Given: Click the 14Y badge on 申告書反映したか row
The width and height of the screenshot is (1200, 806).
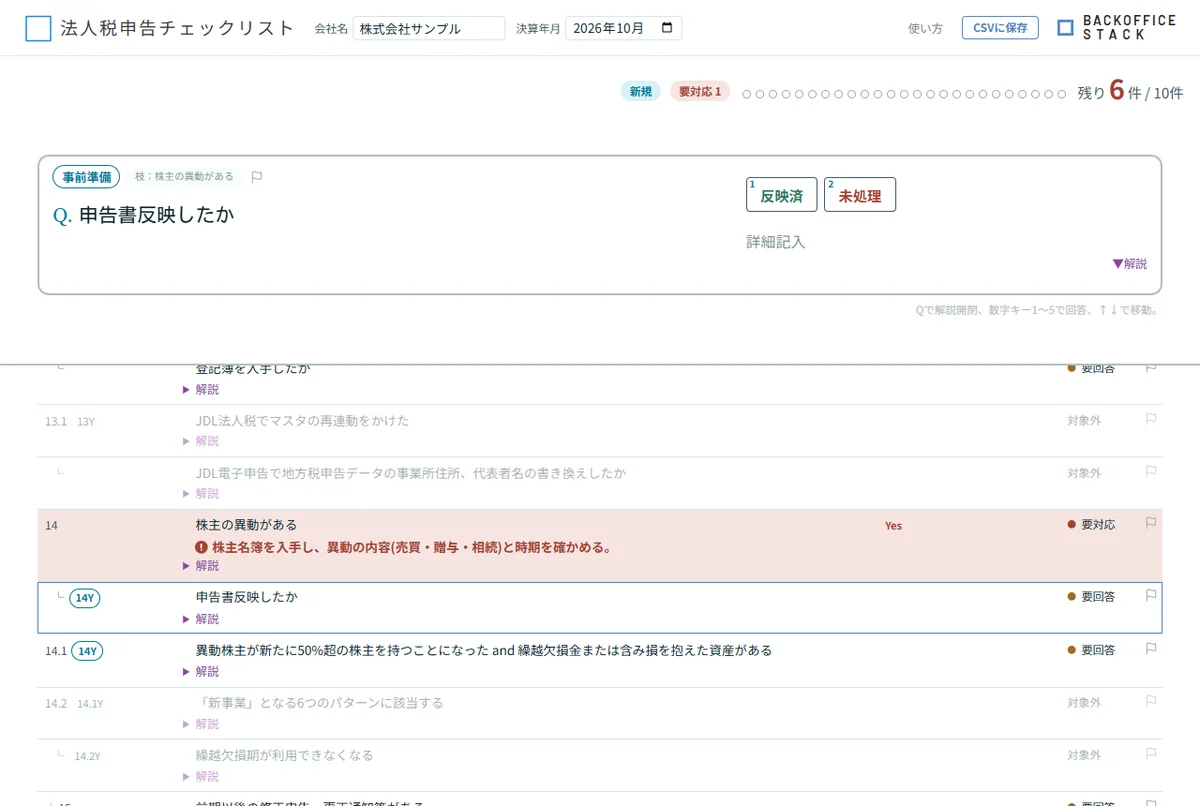Looking at the screenshot, I should tap(85, 598).
